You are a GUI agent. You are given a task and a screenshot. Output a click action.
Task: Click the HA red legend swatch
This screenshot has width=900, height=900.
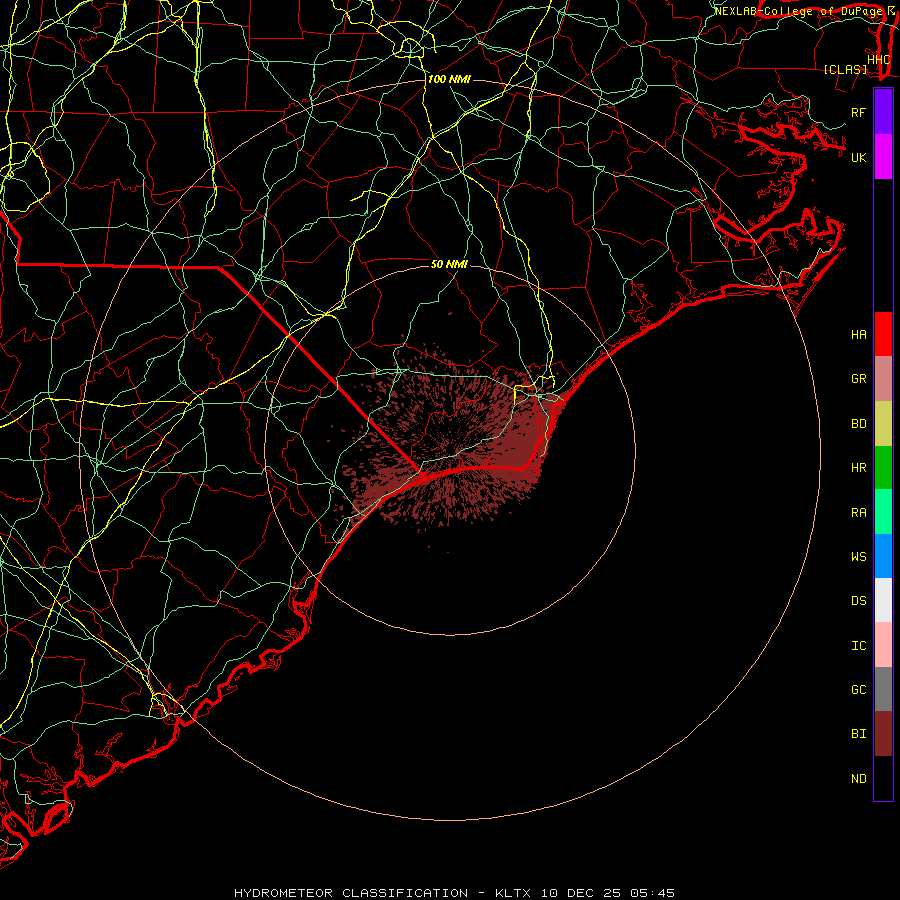click(883, 334)
